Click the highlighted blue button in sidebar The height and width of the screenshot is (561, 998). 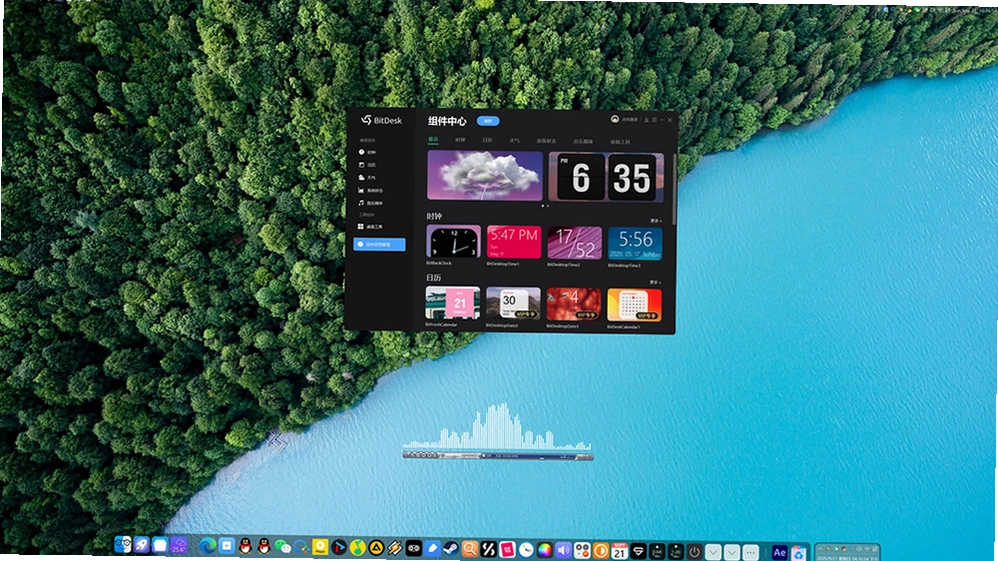pyautogui.click(x=379, y=245)
